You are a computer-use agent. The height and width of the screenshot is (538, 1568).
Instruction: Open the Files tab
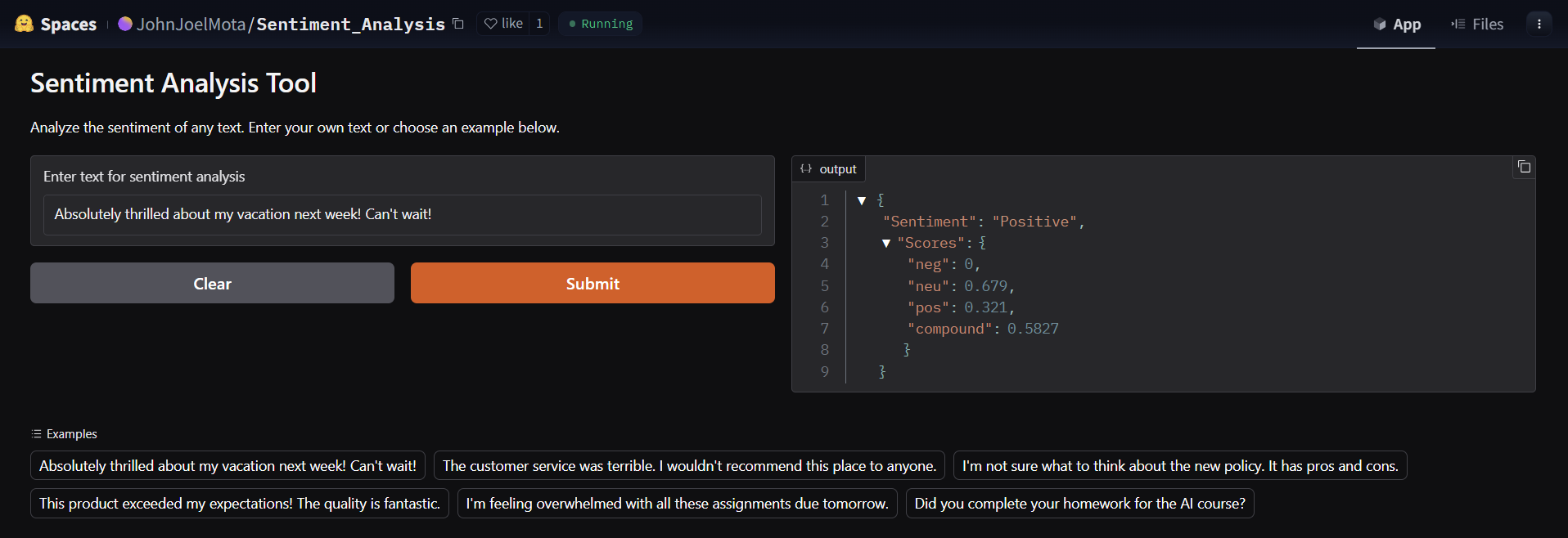click(x=1477, y=25)
